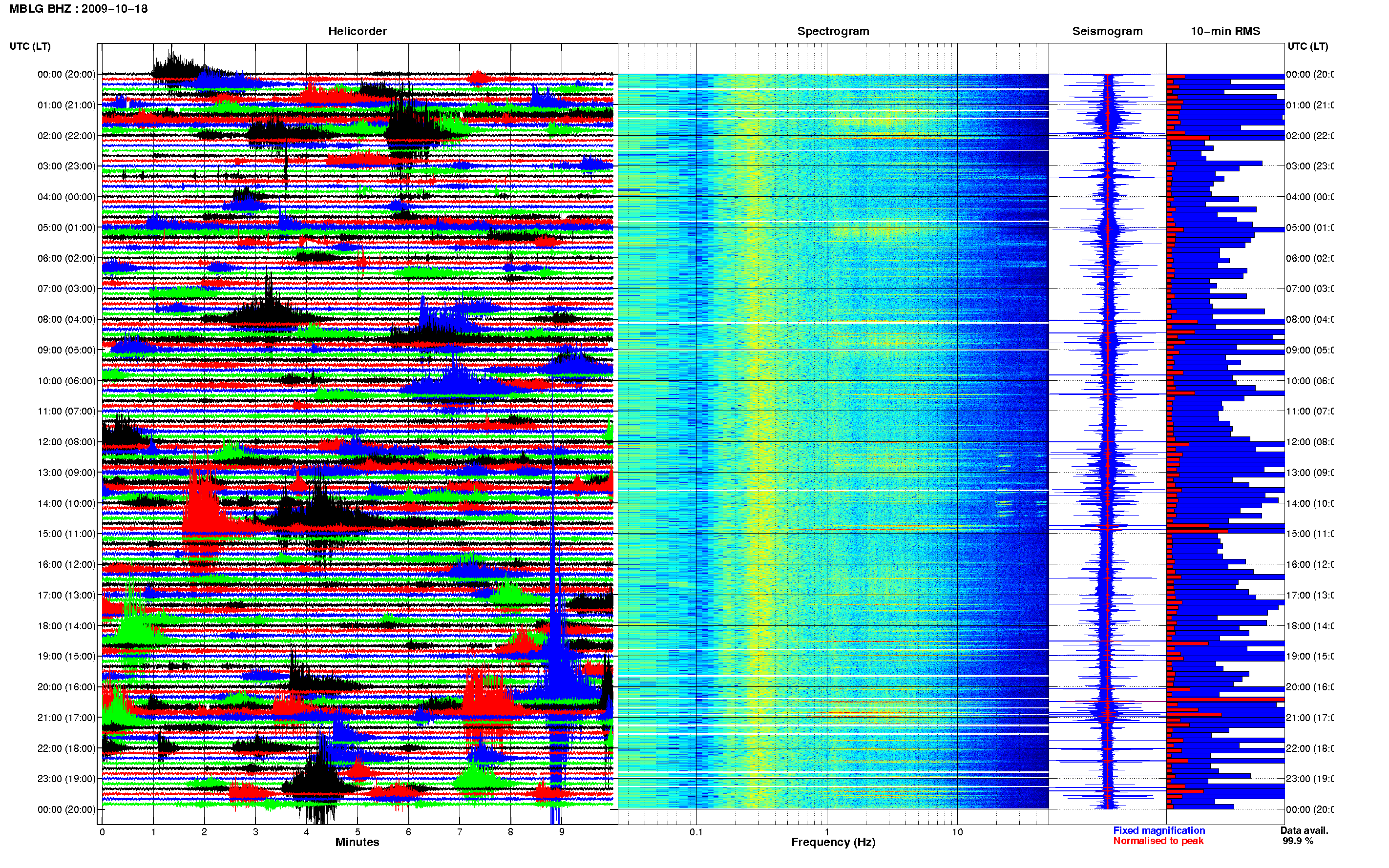Click left time label '02:00 (22:00)'

pos(66,136)
